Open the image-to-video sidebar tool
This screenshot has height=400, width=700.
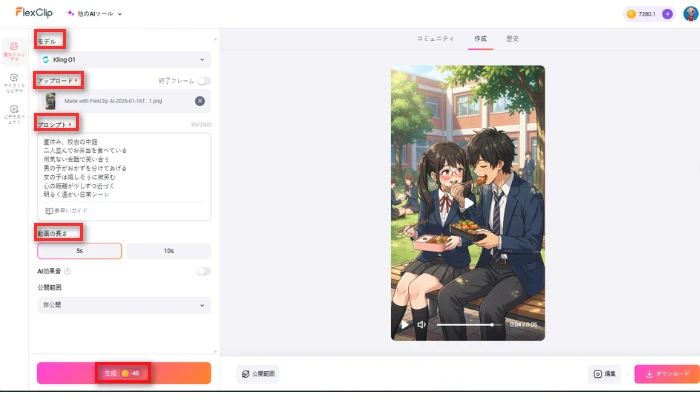tap(14, 49)
